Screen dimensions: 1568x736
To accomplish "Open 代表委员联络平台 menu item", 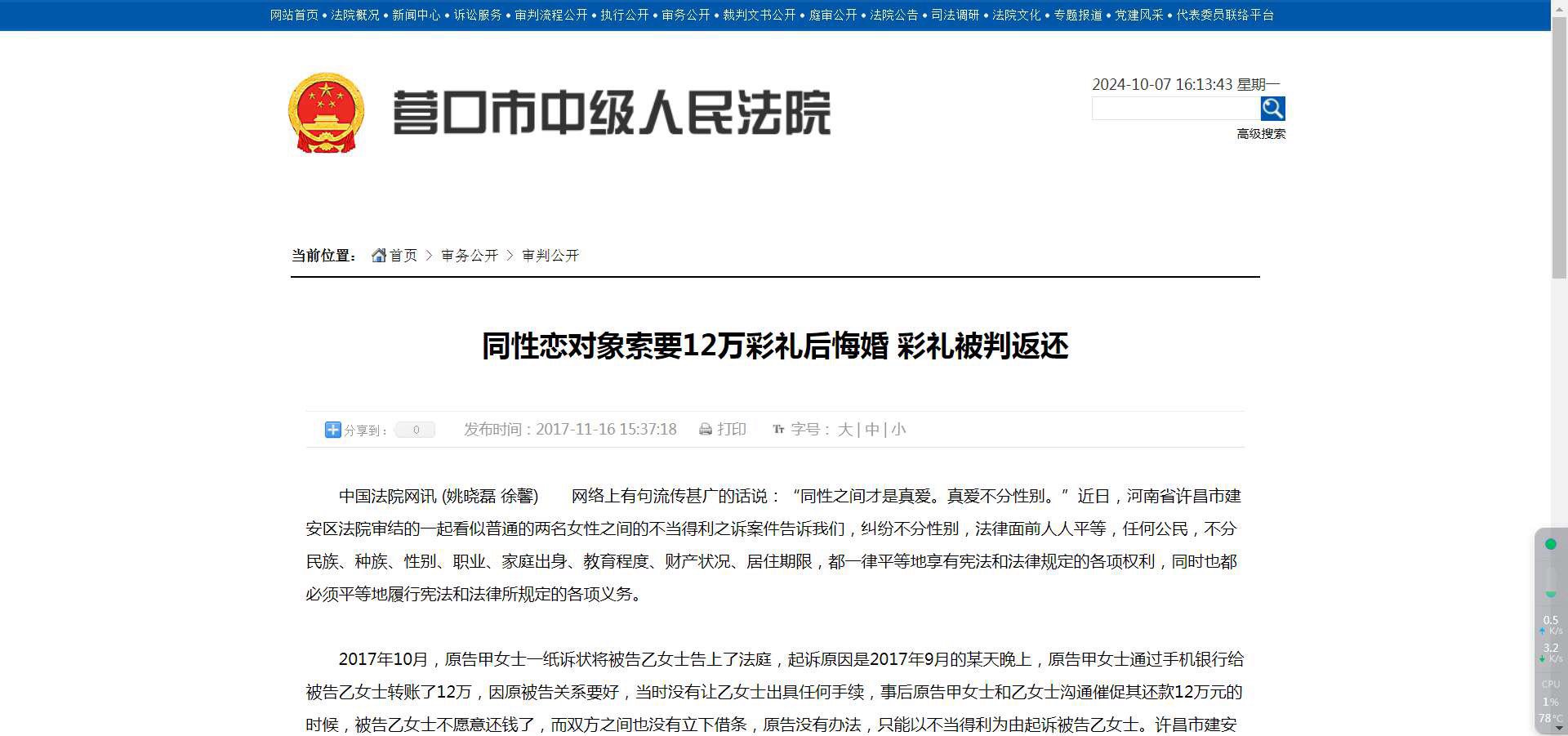I will coord(1225,15).
